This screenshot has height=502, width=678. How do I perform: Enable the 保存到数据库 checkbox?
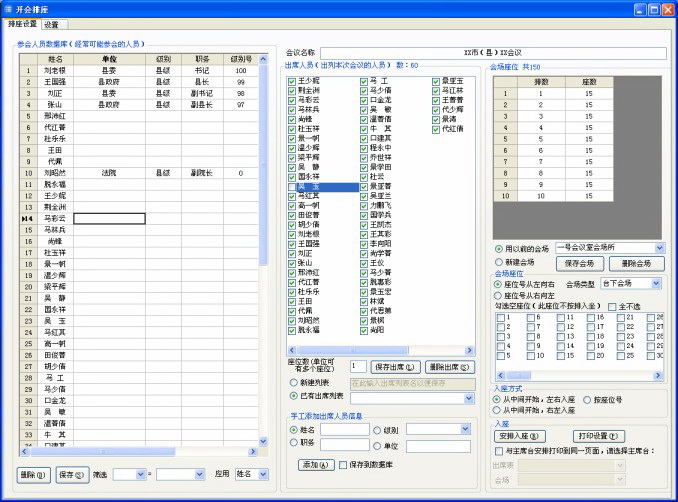pos(344,465)
